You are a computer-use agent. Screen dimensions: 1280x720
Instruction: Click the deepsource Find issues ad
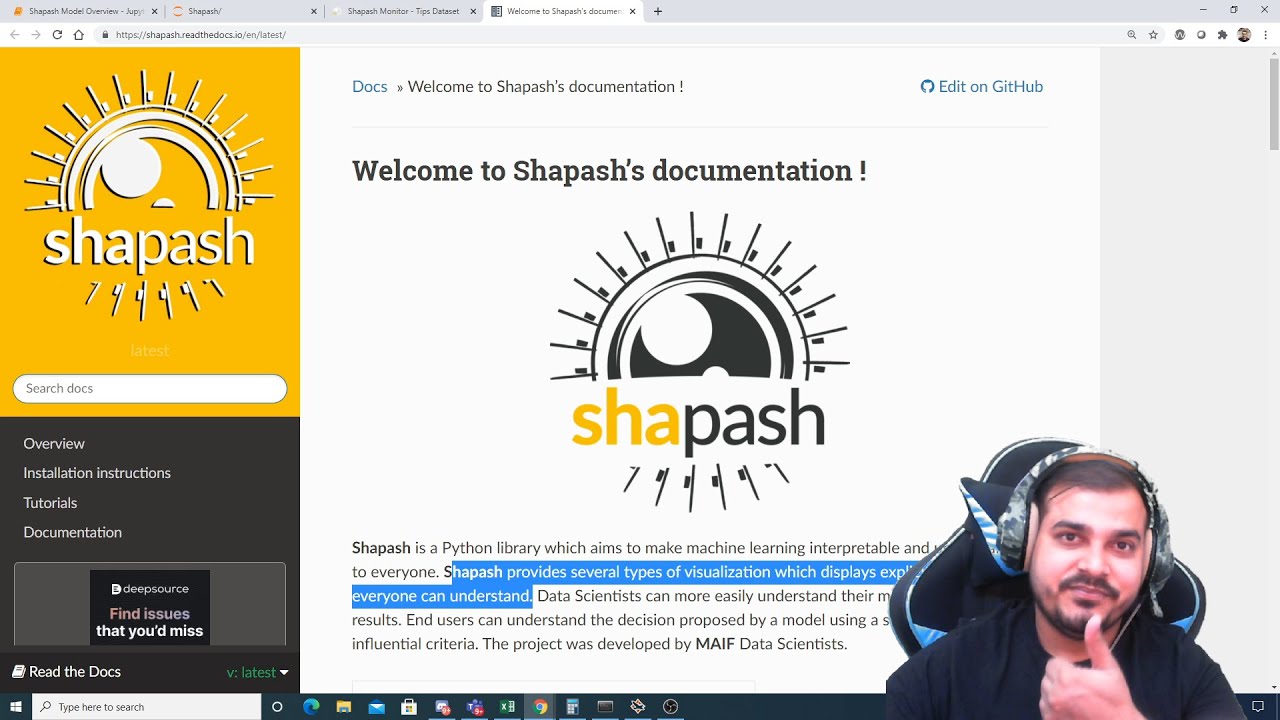150,606
